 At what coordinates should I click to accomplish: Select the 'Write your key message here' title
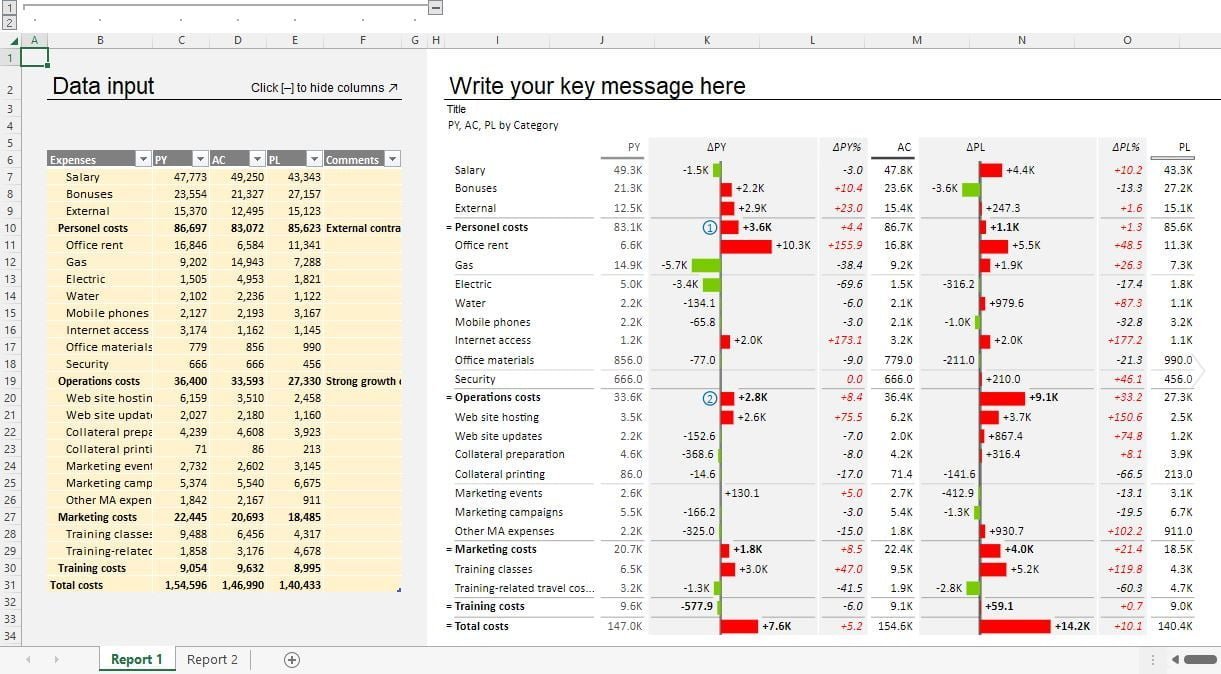(x=596, y=86)
